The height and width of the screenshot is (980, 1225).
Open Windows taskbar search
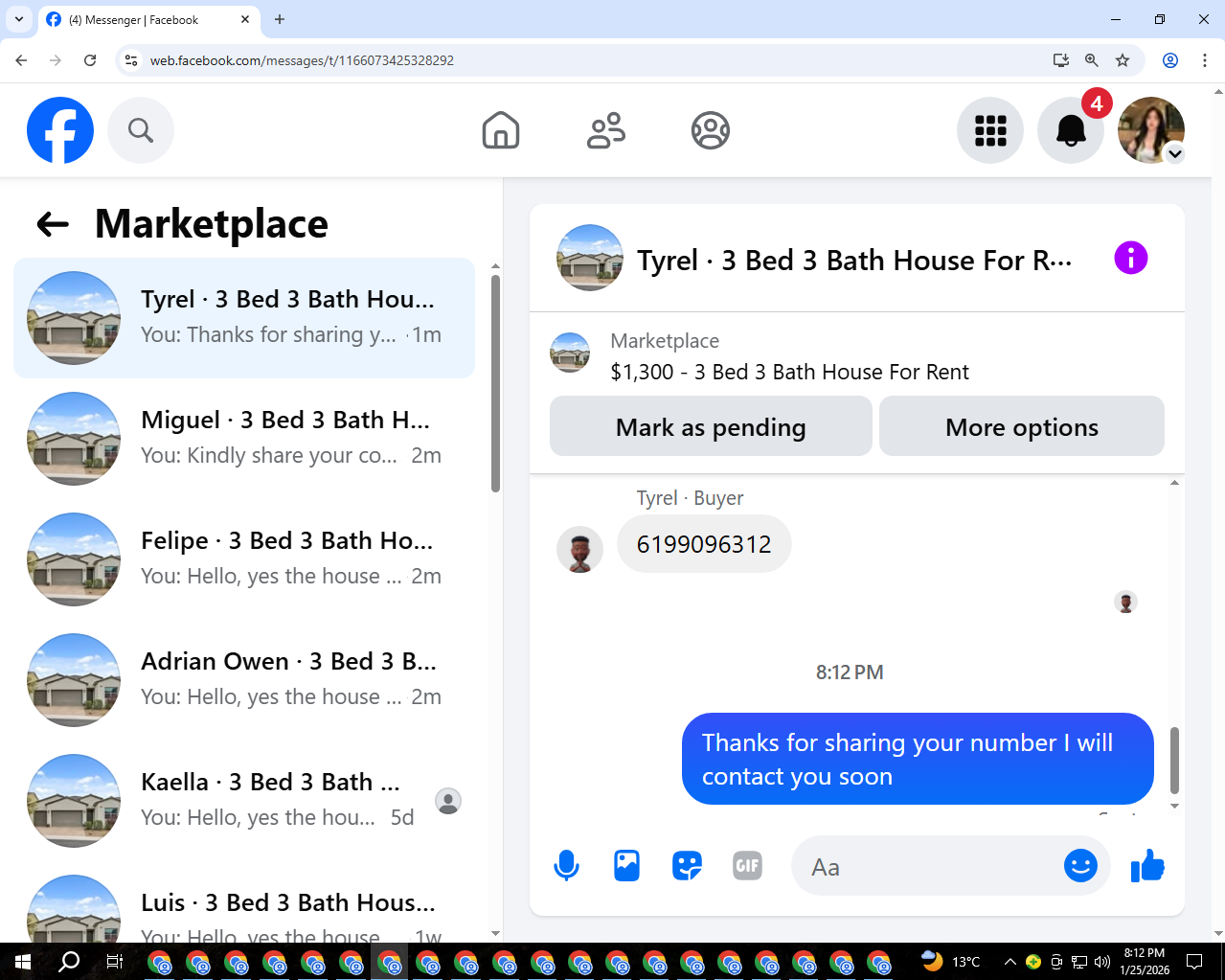69,962
